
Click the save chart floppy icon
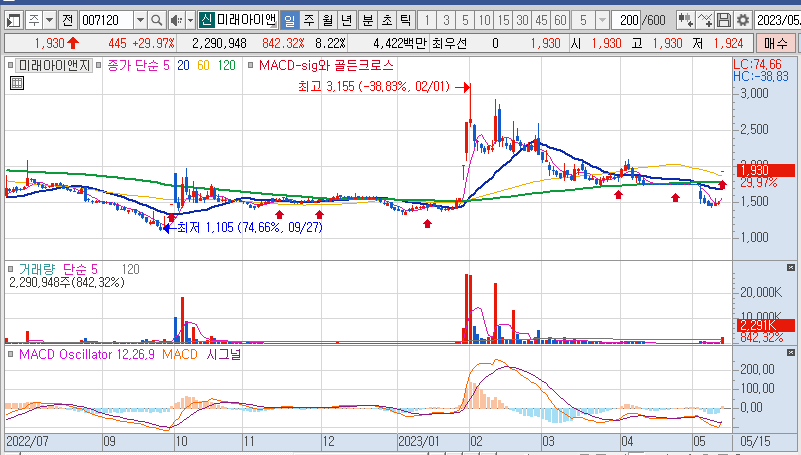[x=724, y=20]
